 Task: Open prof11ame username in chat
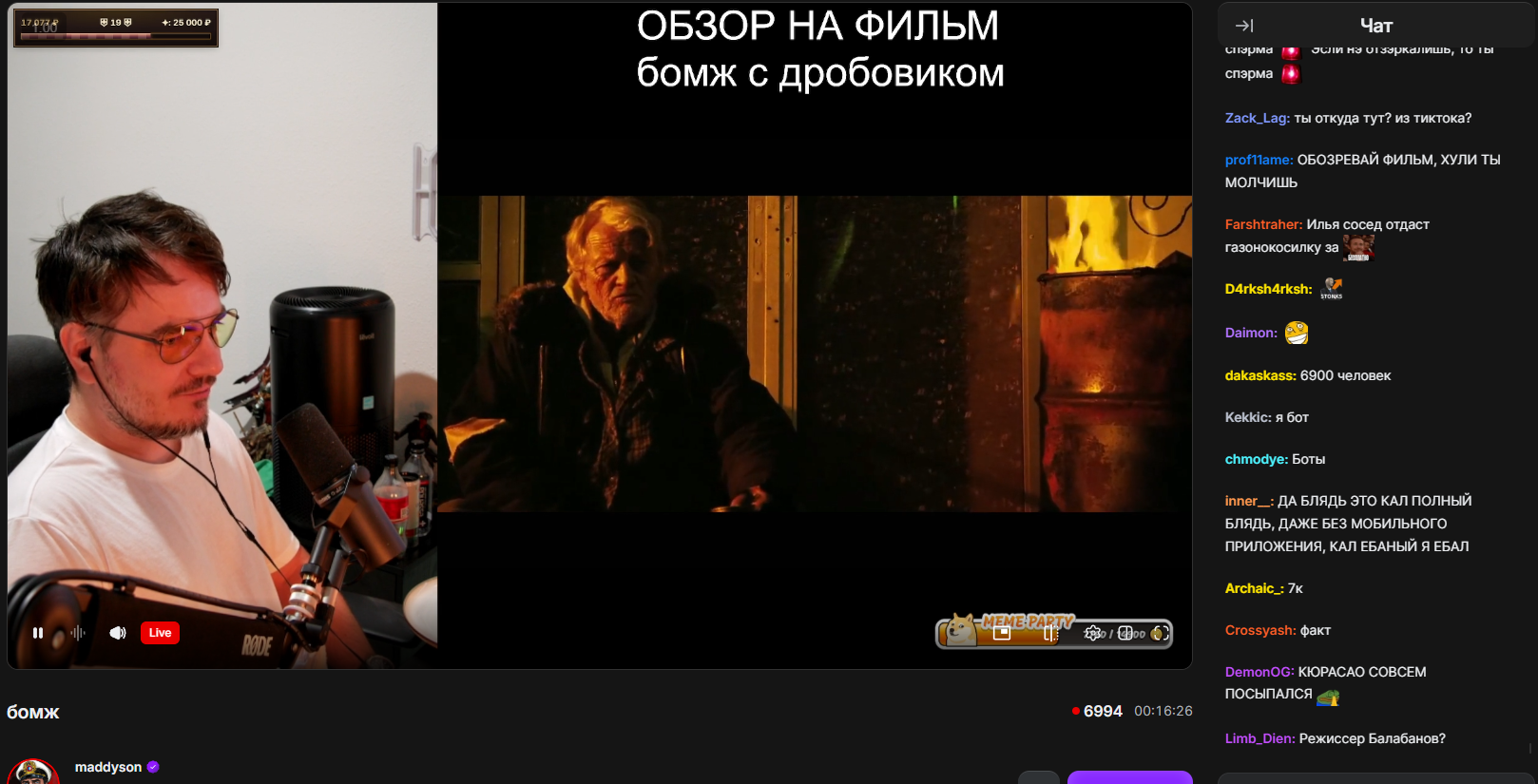(x=1259, y=160)
